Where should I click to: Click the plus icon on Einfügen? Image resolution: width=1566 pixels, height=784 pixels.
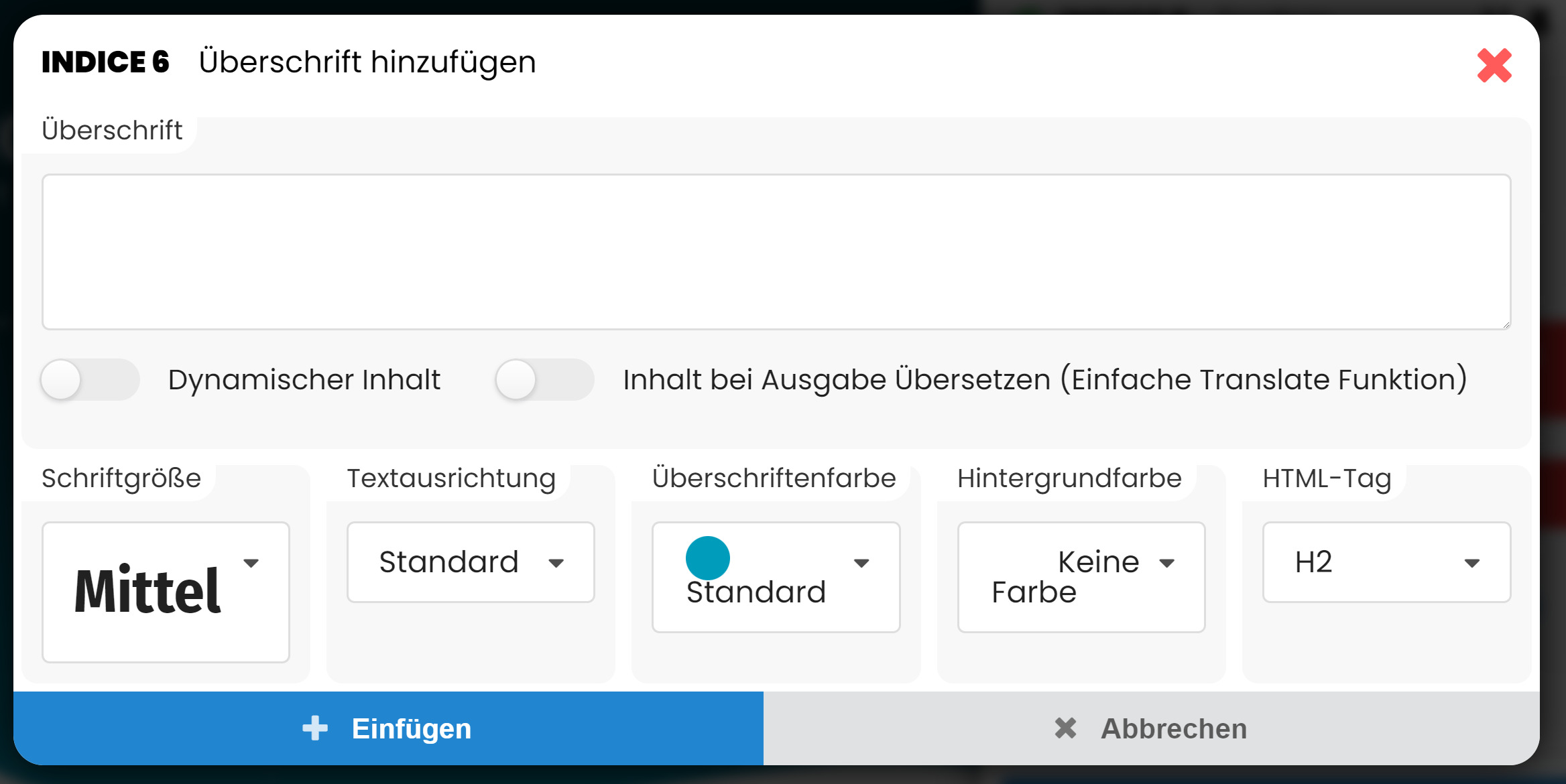tap(315, 728)
